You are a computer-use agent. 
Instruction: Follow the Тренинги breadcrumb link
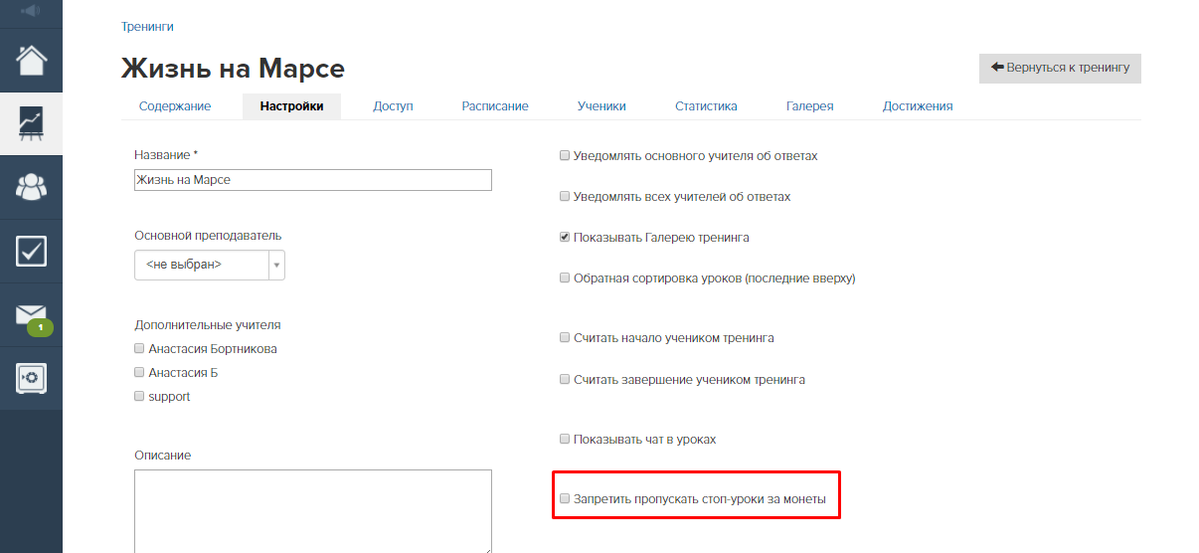(147, 27)
